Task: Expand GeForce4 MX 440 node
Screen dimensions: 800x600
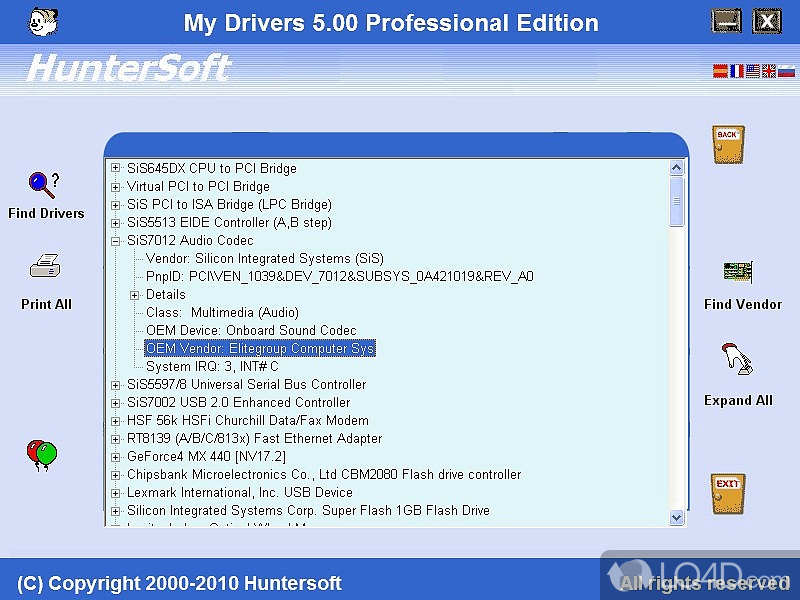Action: pos(116,457)
